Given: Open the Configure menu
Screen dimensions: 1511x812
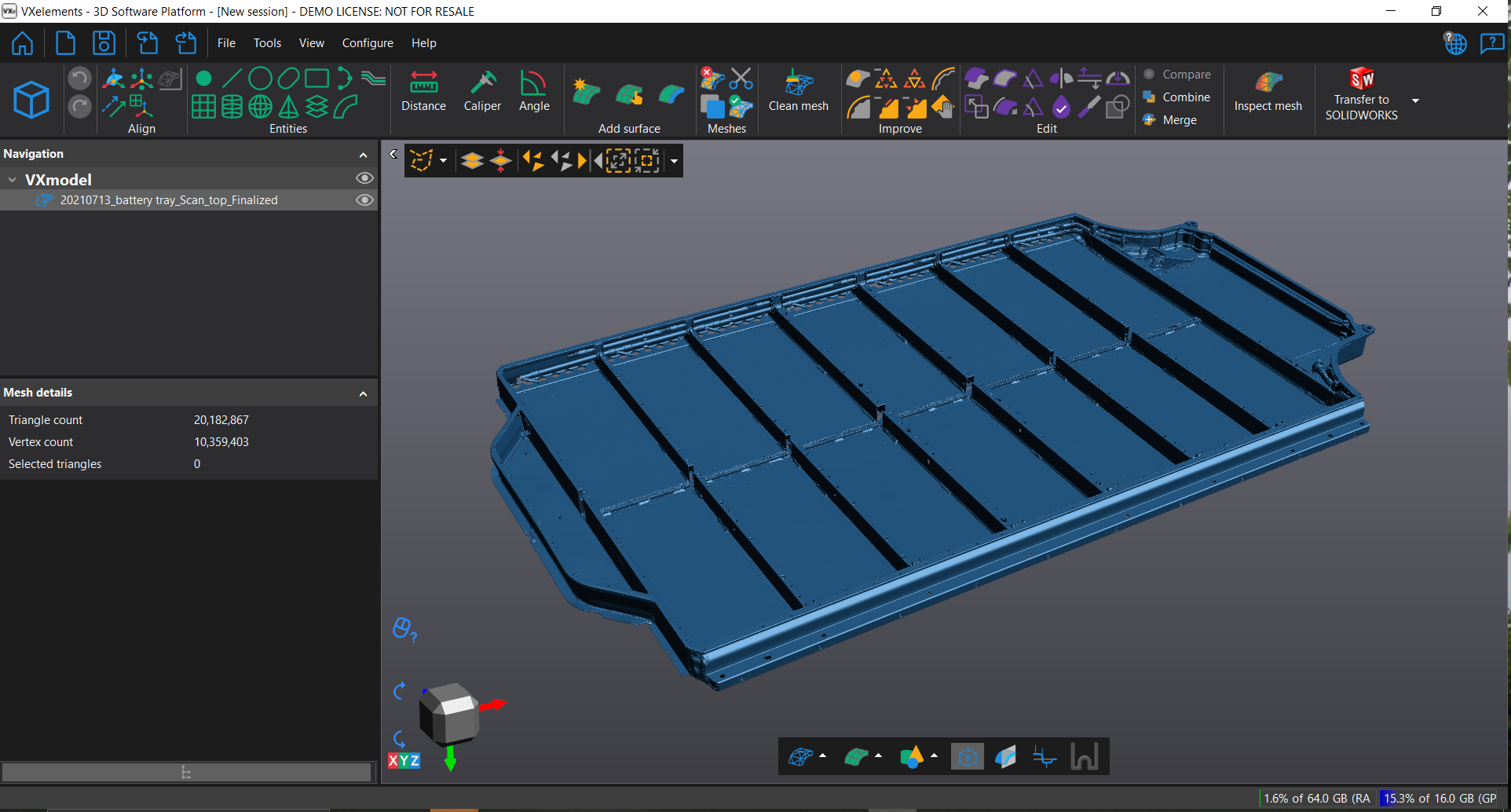Looking at the screenshot, I should pyautogui.click(x=367, y=42).
